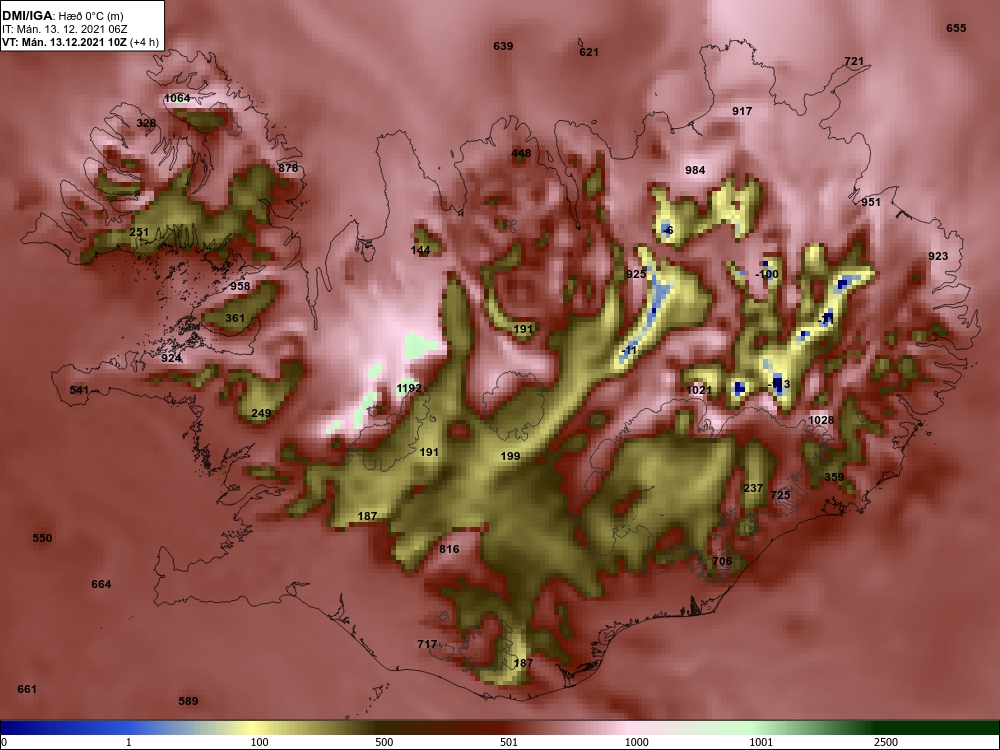Select the 361 value label
The image size is (1000, 750).
(x=235, y=318)
